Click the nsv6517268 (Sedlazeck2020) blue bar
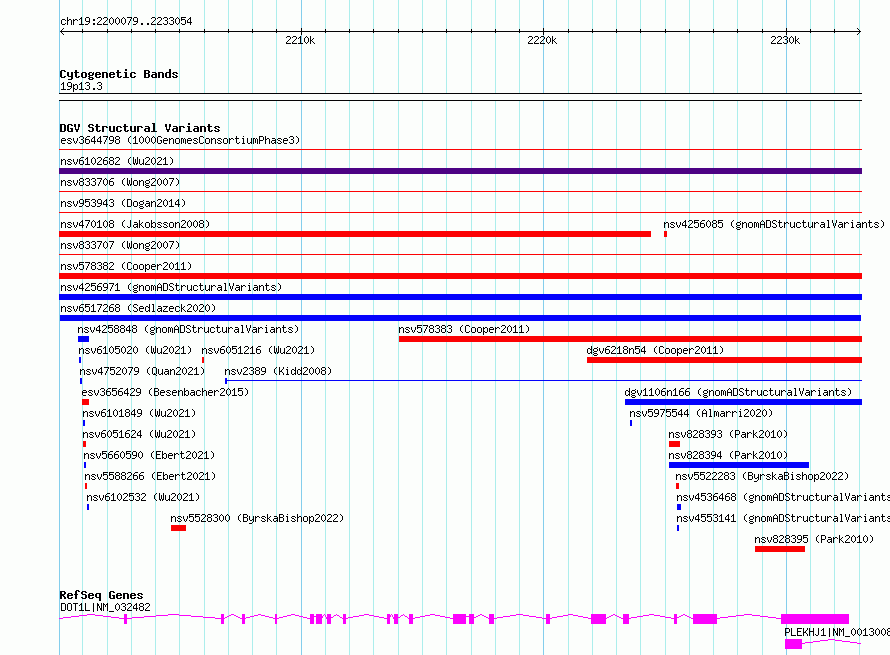890x655 pixels. 460,318
